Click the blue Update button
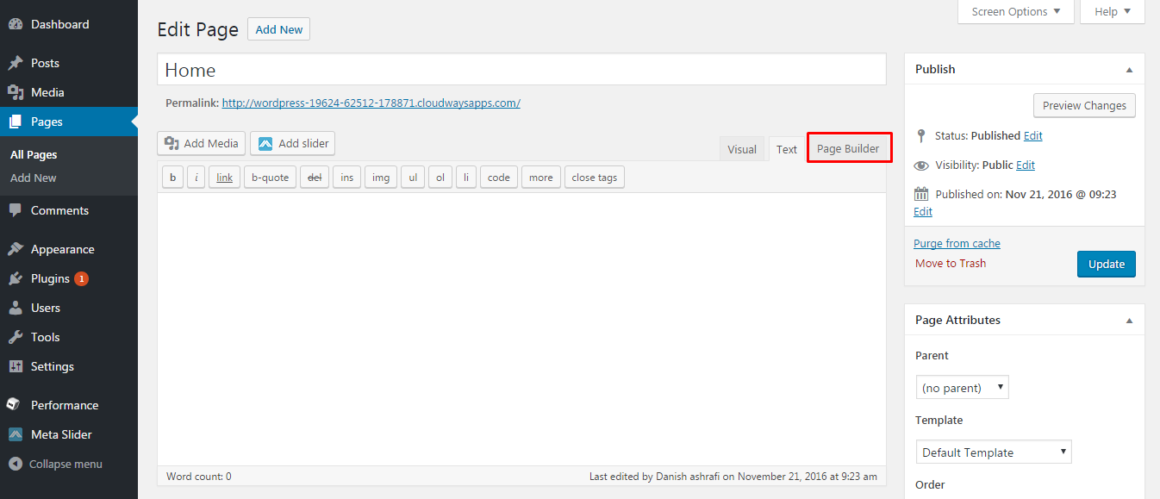The image size is (1160, 499). pyautogui.click(x=1106, y=264)
